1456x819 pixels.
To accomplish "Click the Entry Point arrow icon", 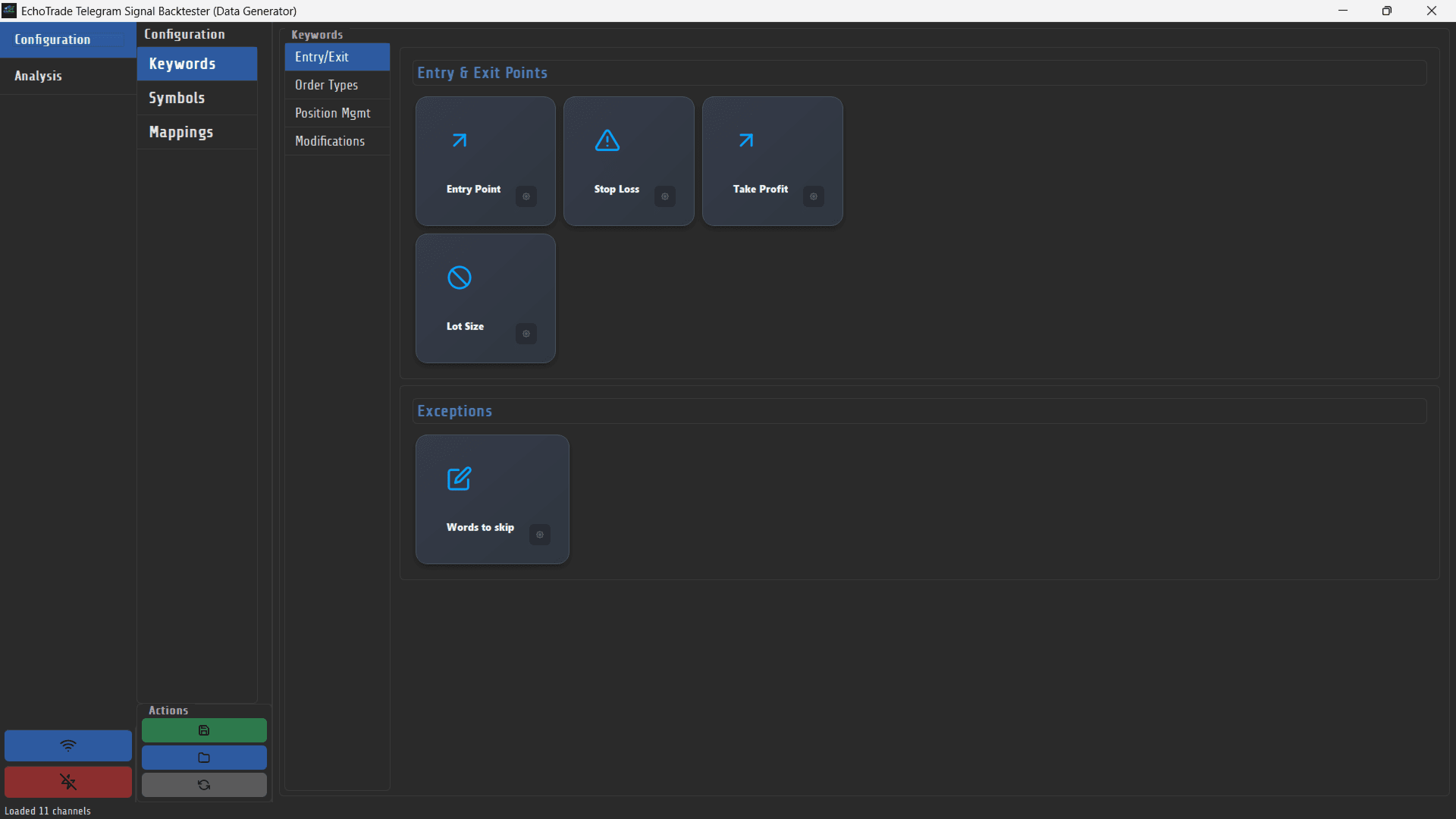I will click(x=460, y=140).
